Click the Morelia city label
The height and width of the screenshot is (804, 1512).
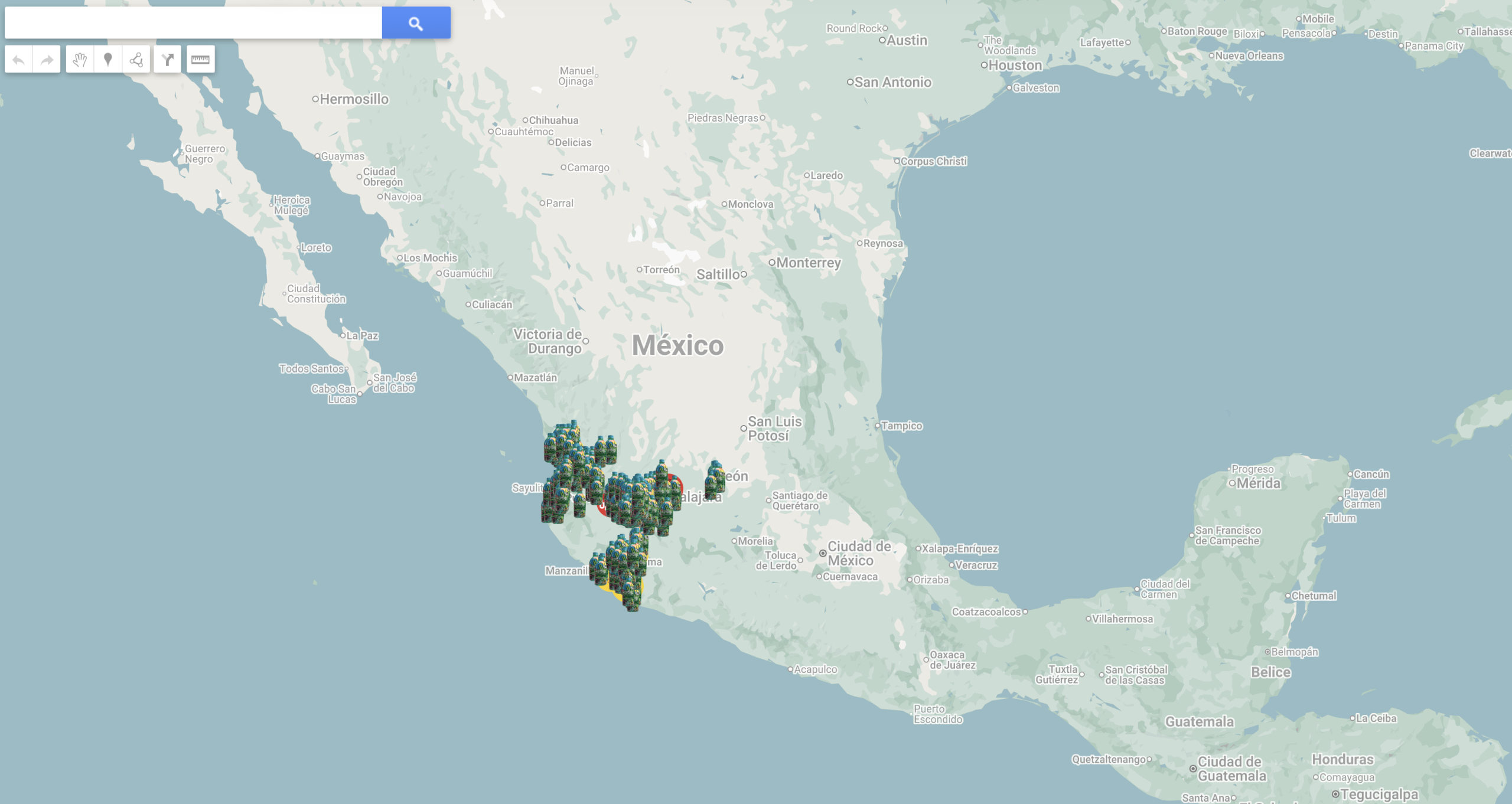[x=755, y=541]
